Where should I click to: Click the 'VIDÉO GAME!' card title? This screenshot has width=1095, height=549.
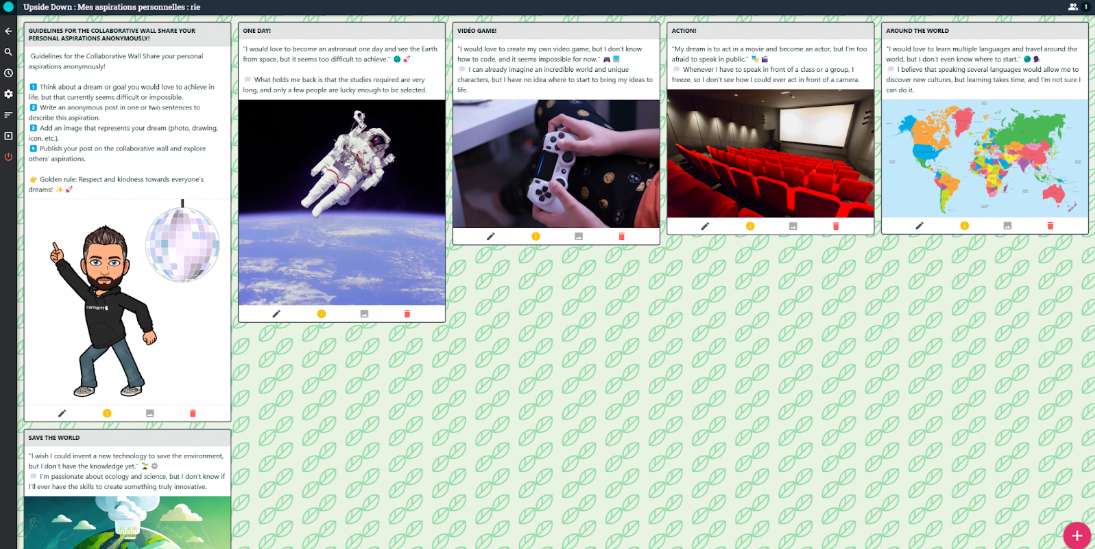pyautogui.click(x=477, y=31)
